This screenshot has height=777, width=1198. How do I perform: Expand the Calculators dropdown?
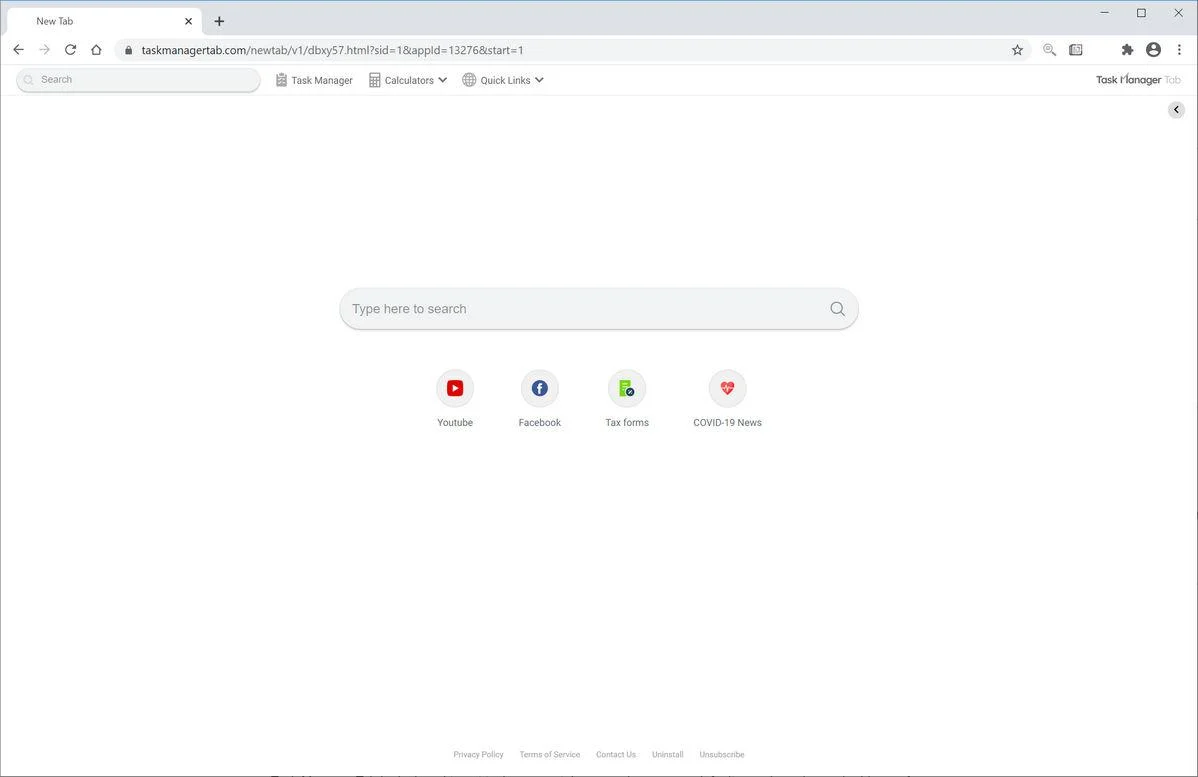pyautogui.click(x=408, y=80)
